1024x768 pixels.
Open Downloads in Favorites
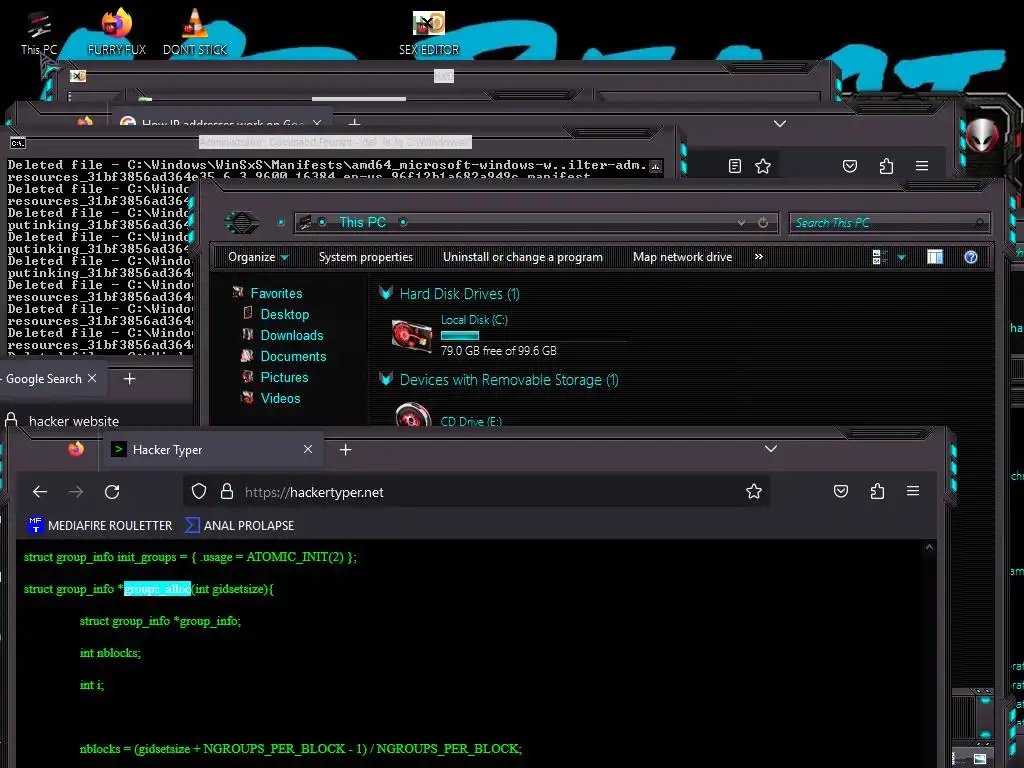pos(292,335)
